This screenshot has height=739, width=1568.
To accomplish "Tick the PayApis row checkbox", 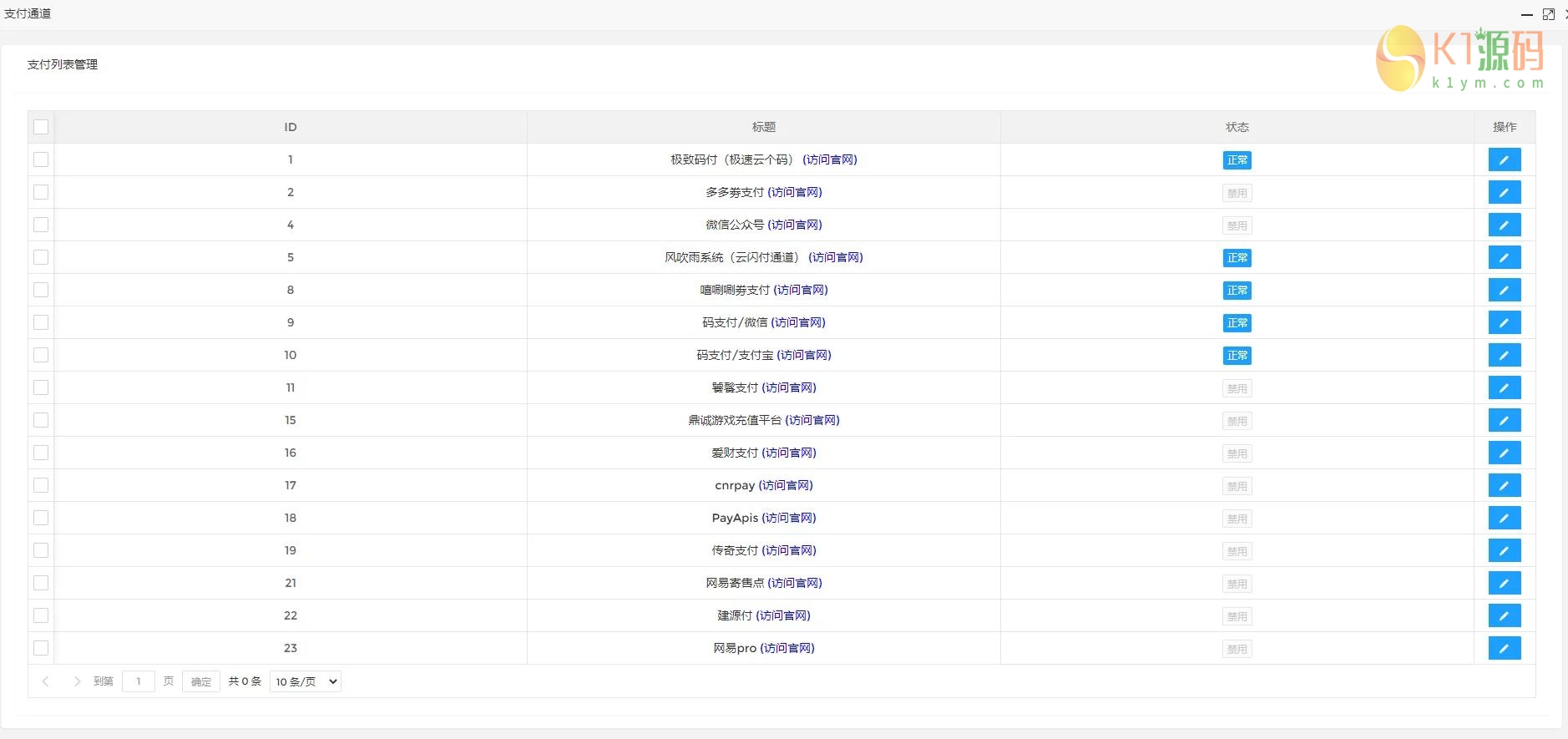I will click(x=41, y=518).
